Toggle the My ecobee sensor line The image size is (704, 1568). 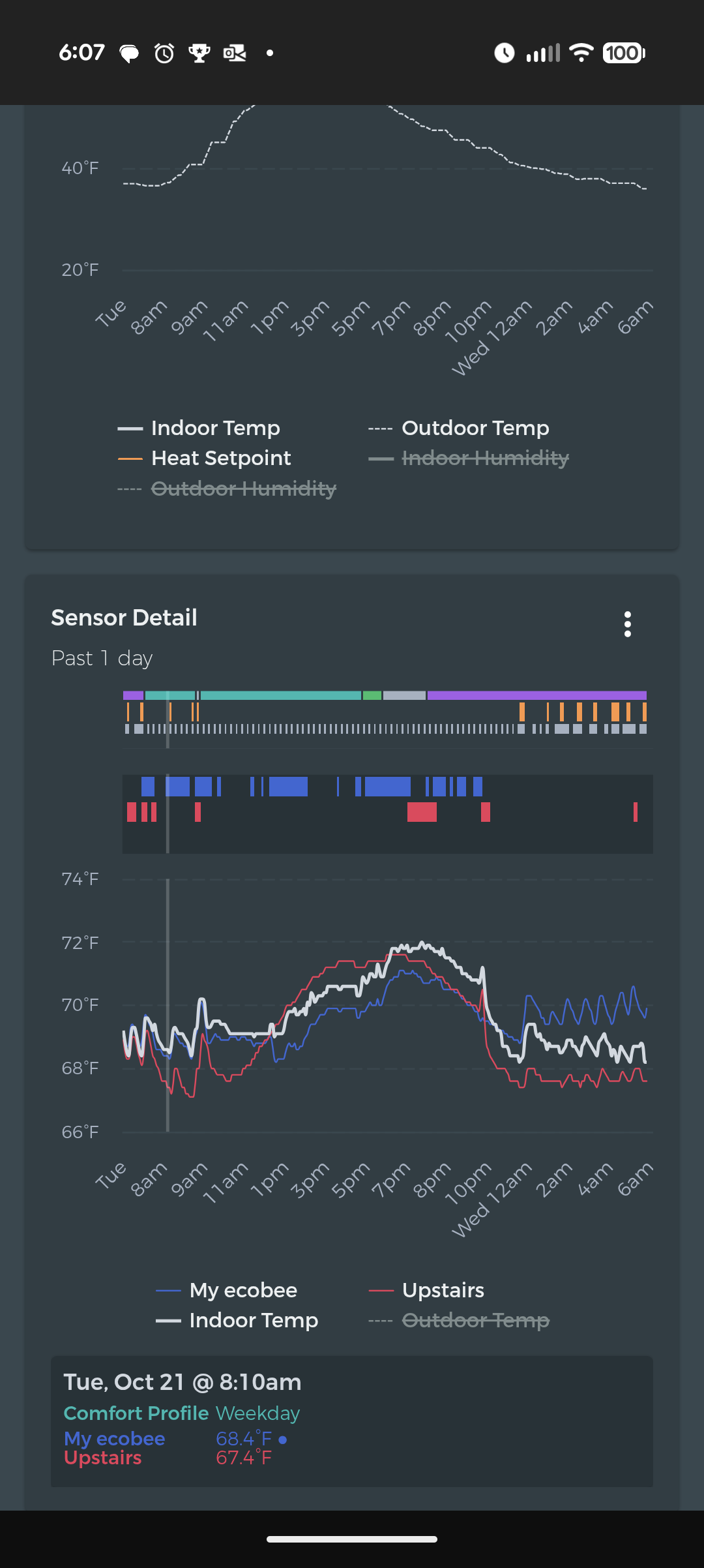click(242, 1290)
